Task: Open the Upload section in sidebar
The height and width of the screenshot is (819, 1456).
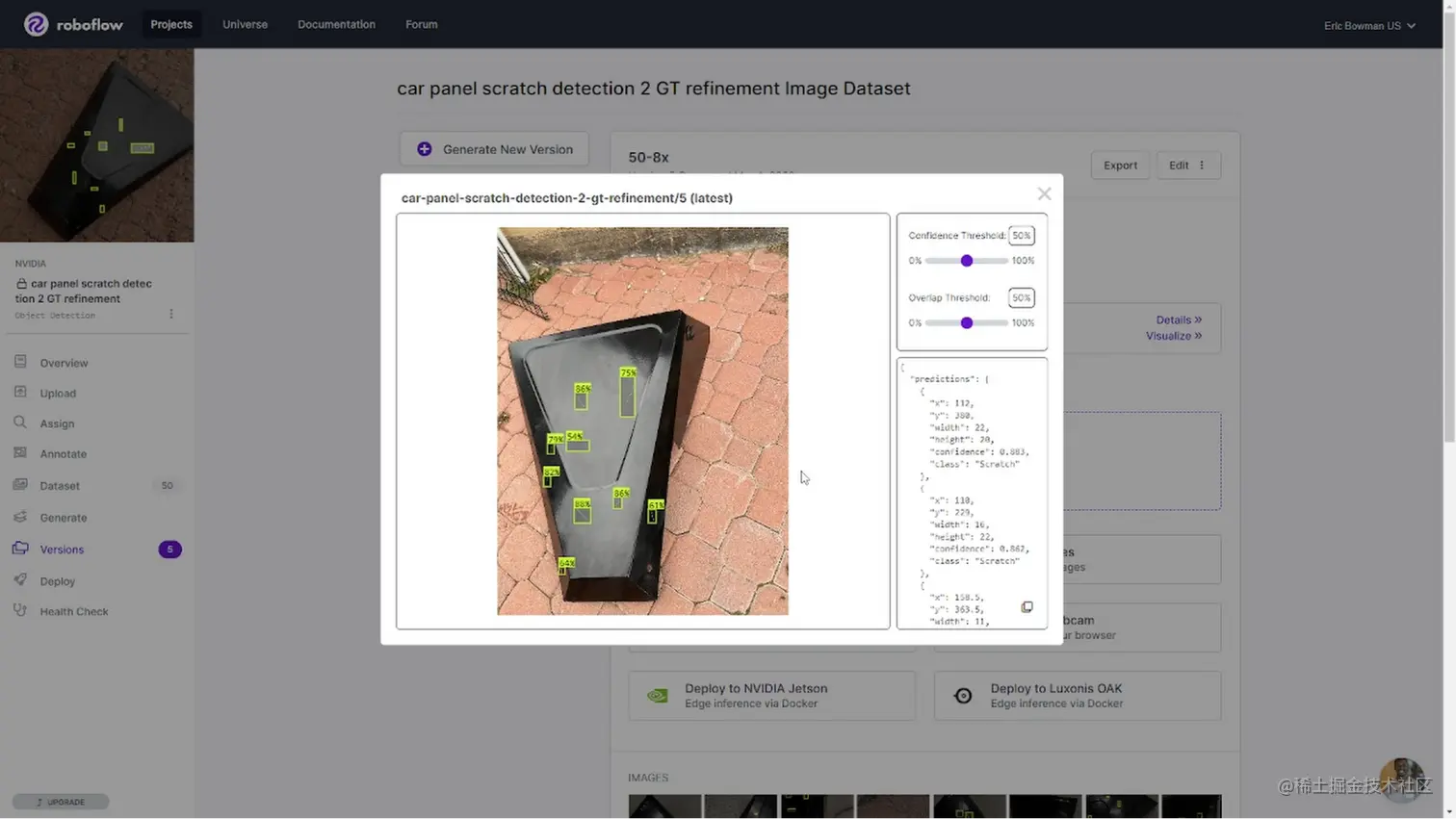Action: pyautogui.click(x=58, y=393)
